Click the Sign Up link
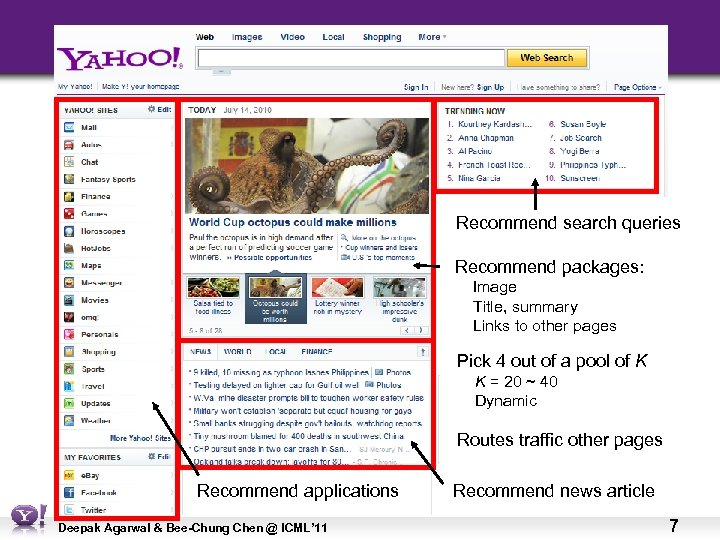Image resolution: width=720 pixels, height=540 pixels. click(x=490, y=87)
